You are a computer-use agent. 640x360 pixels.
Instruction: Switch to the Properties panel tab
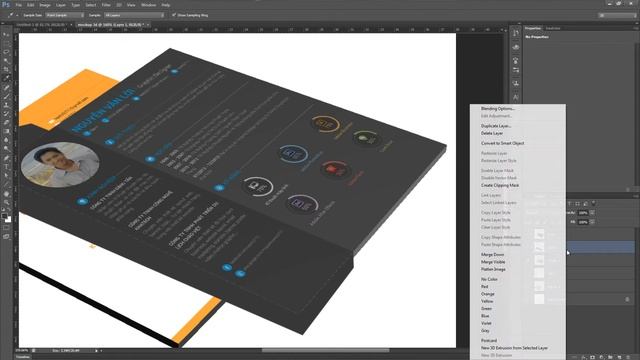tap(533, 28)
